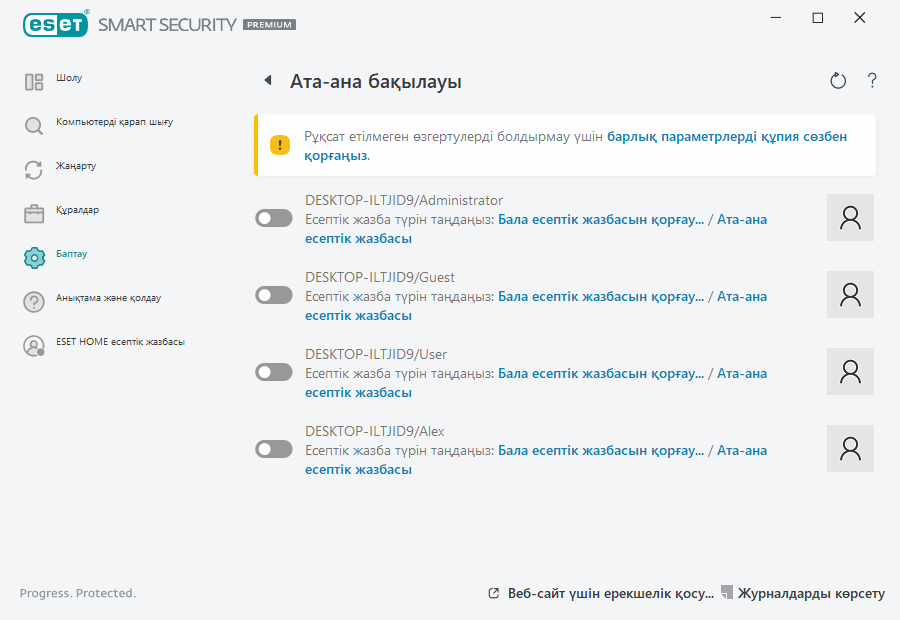
Task: Click Веб-сайт үшін ерекшелік қосу link
Action: point(610,593)
